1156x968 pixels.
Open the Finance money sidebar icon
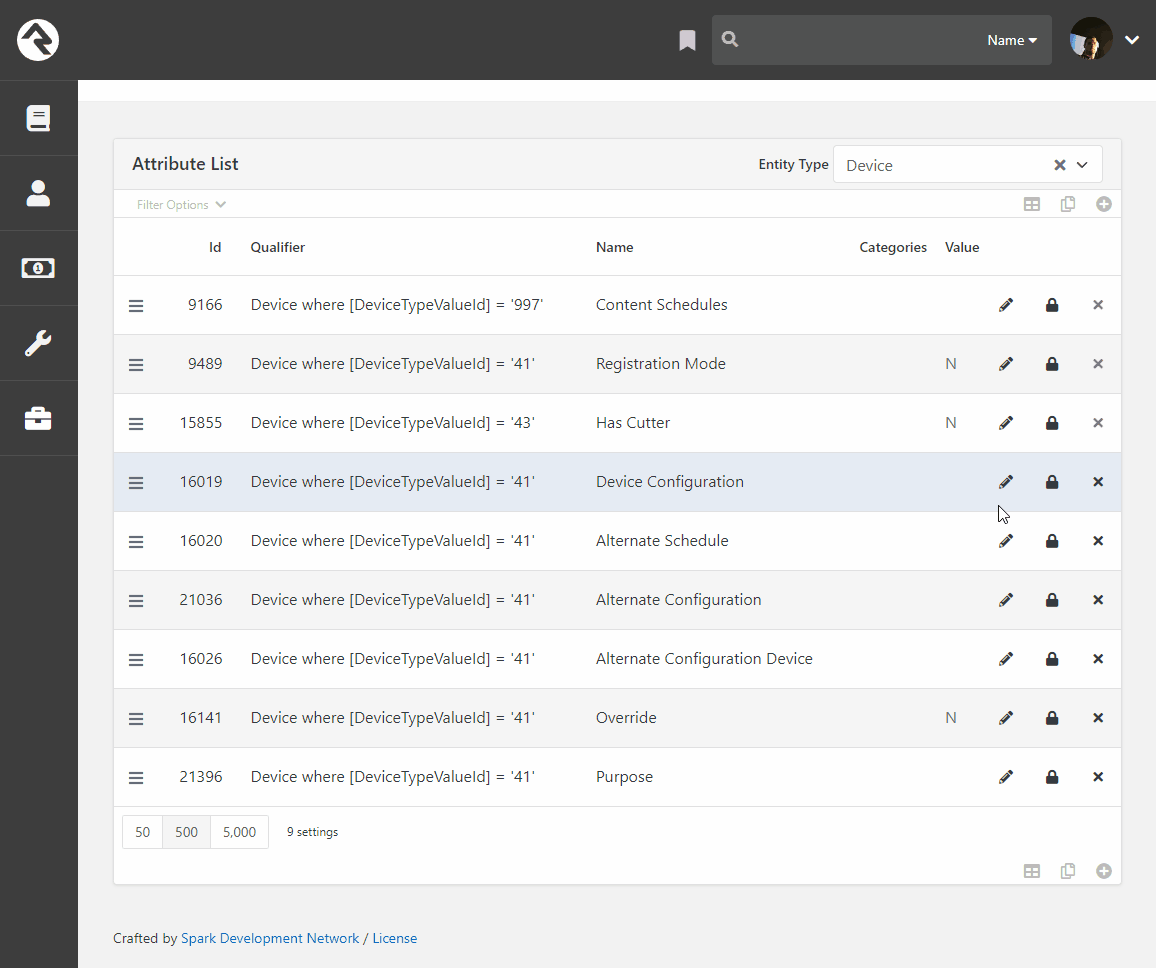pos(38,268)
